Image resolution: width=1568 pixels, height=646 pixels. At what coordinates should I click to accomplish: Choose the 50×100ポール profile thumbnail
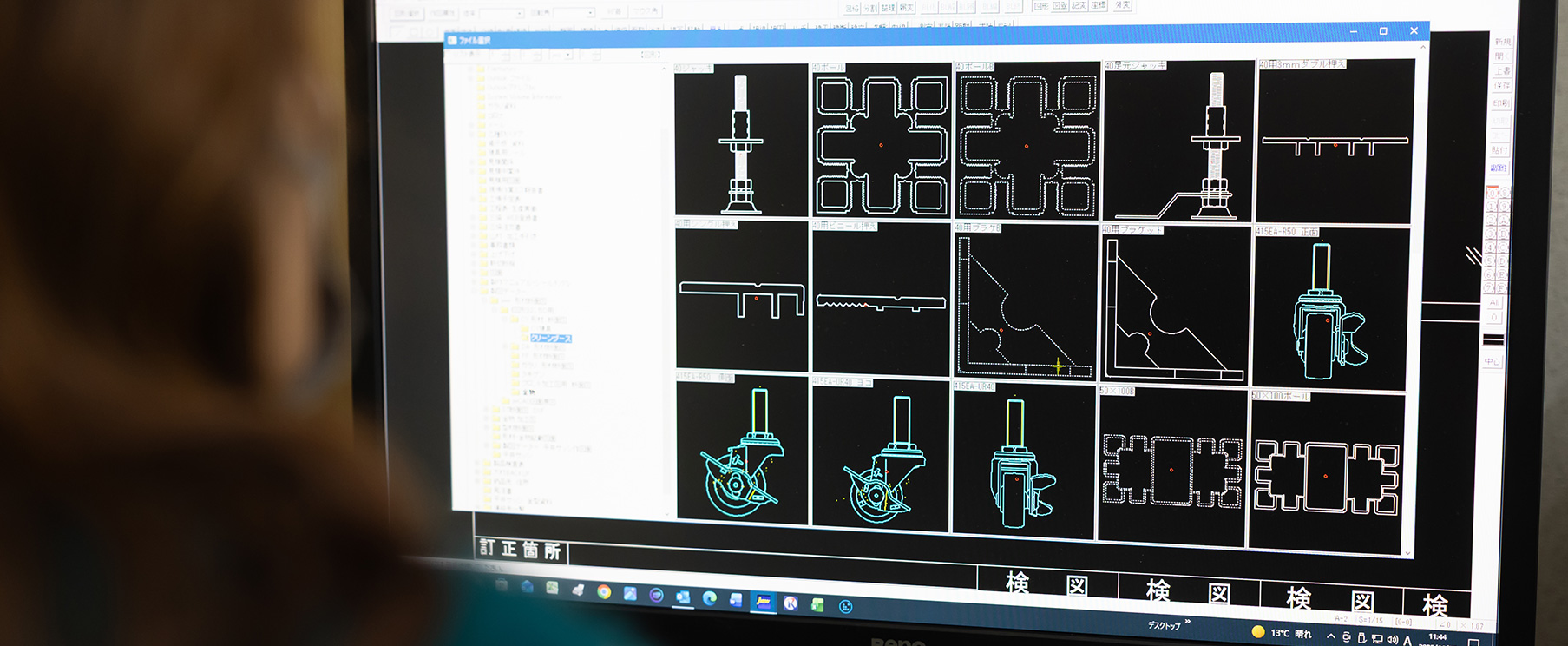[1326, 475]
